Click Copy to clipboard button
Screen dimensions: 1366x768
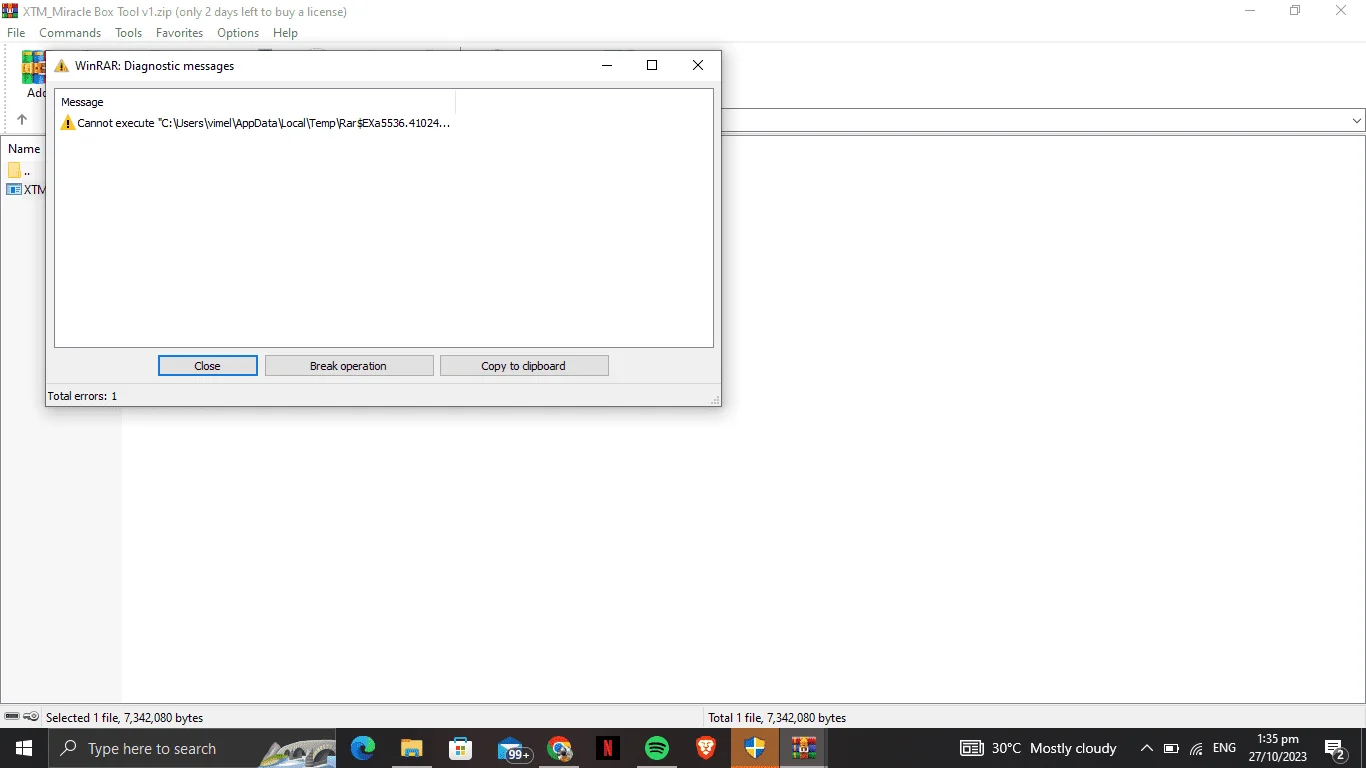524,366
